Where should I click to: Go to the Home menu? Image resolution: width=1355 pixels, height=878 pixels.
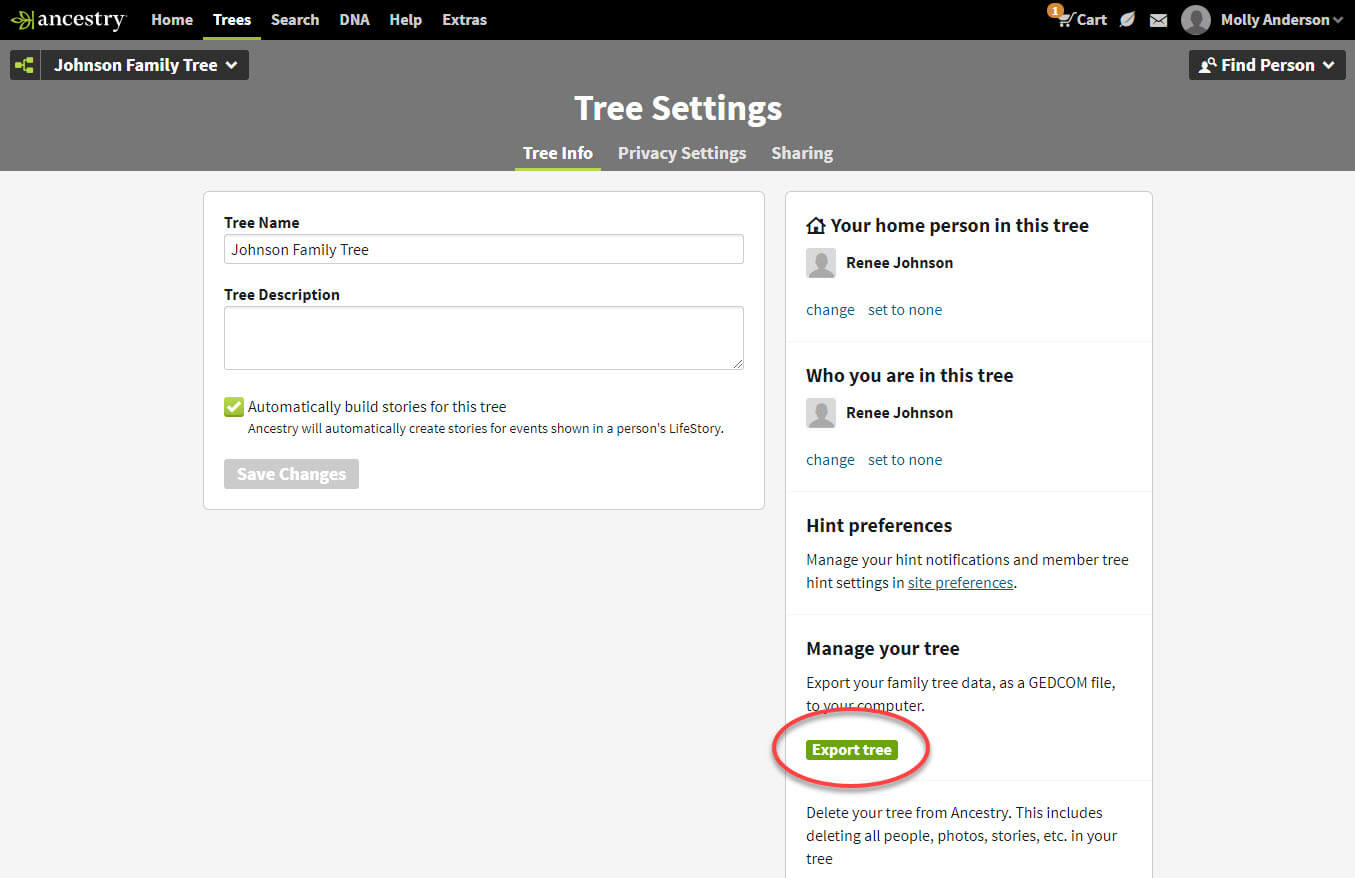[x=172, y=20]
